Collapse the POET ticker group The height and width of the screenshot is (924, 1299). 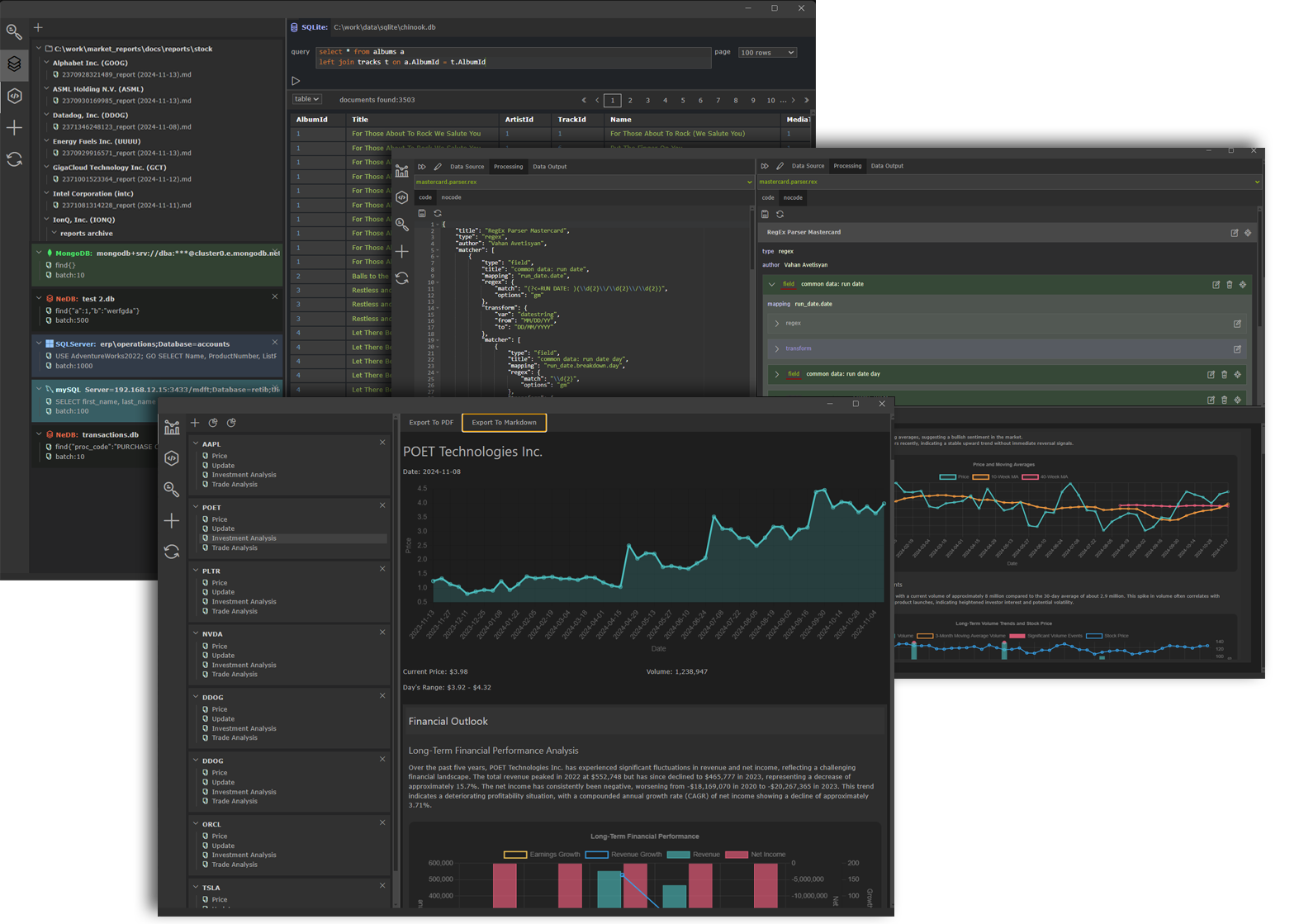(196, 507)
